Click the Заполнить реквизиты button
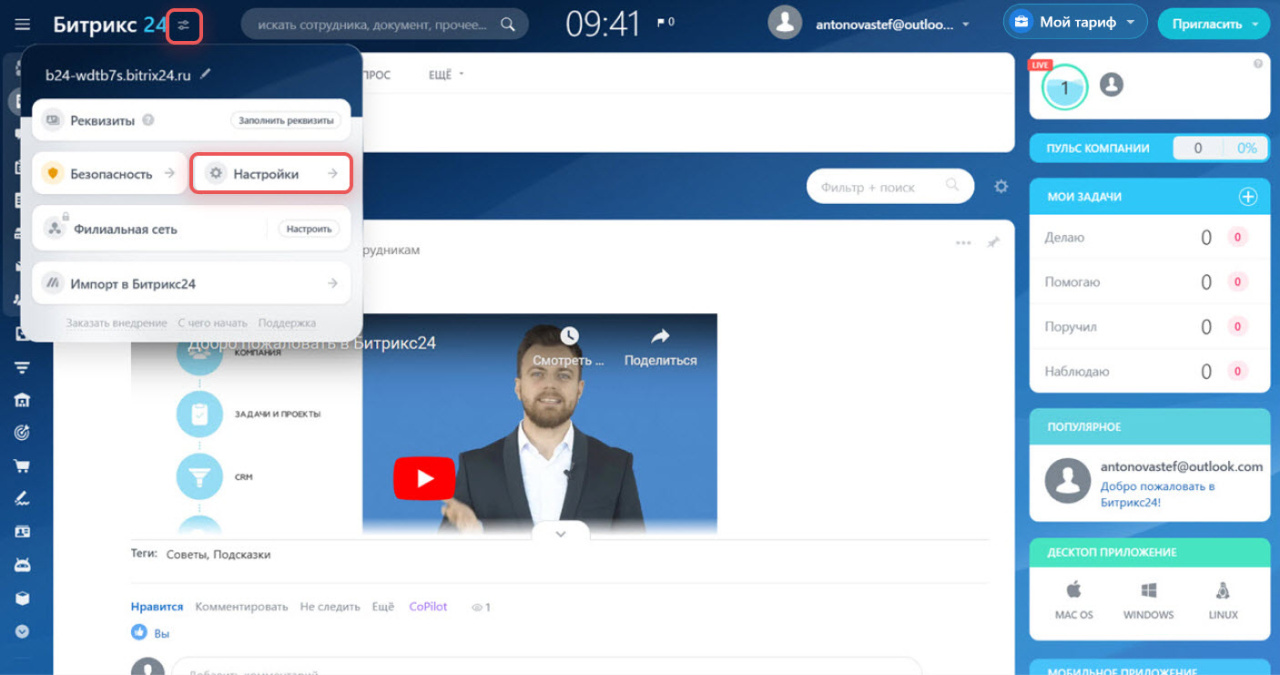 (x=285, y=120)
